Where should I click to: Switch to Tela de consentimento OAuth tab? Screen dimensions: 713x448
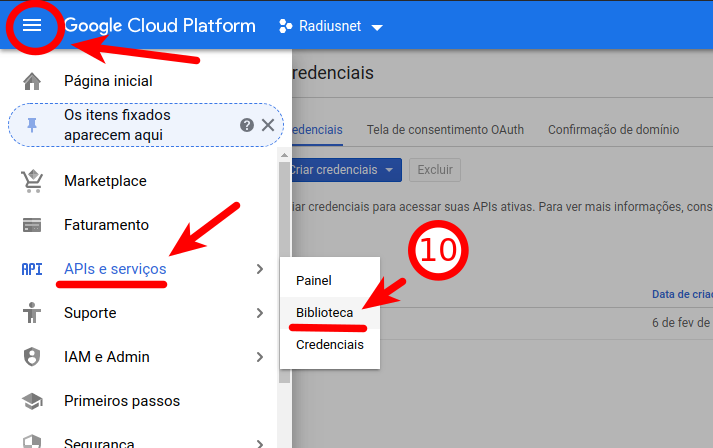coord(445,130)
